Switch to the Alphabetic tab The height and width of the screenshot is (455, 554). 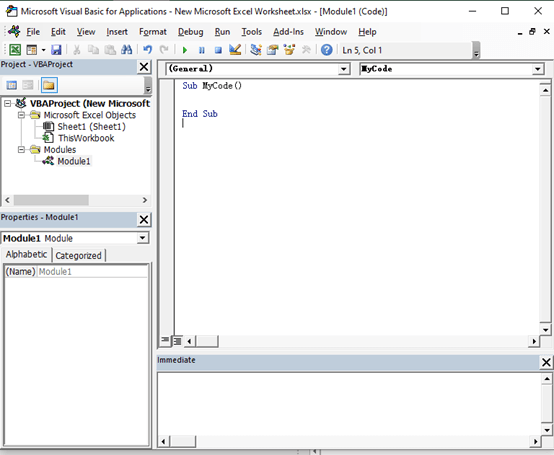tap(26, 254)
